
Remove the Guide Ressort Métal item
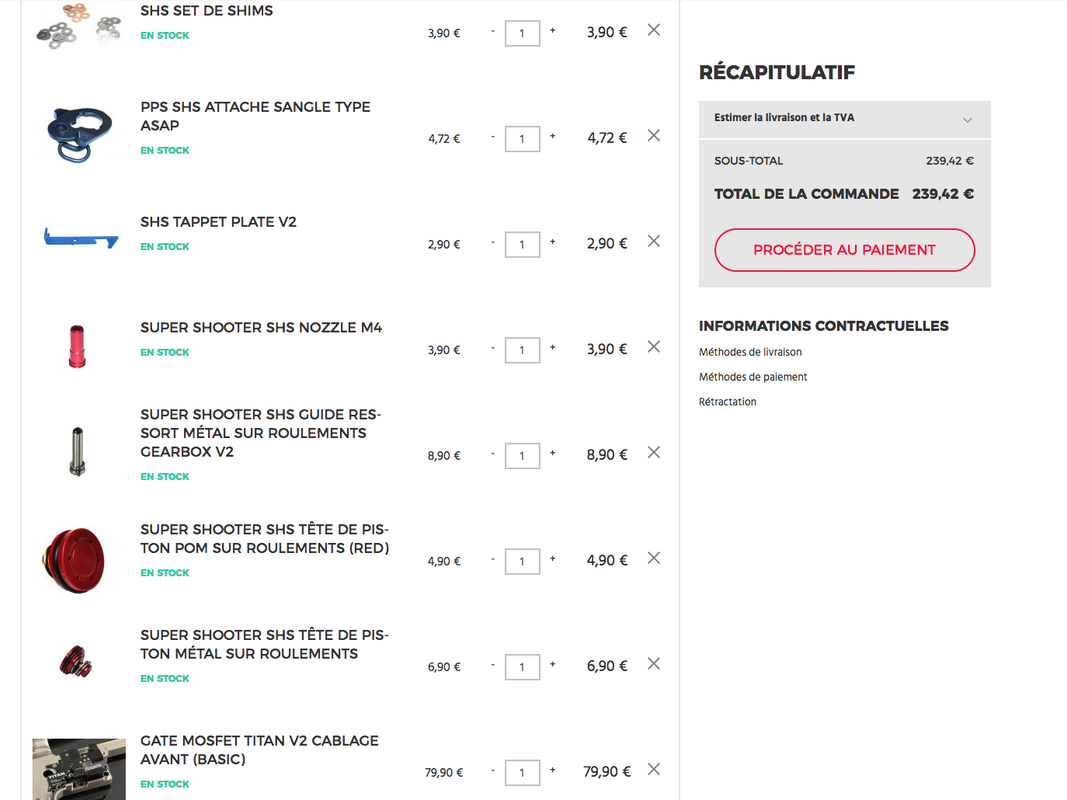click(654, 452)
